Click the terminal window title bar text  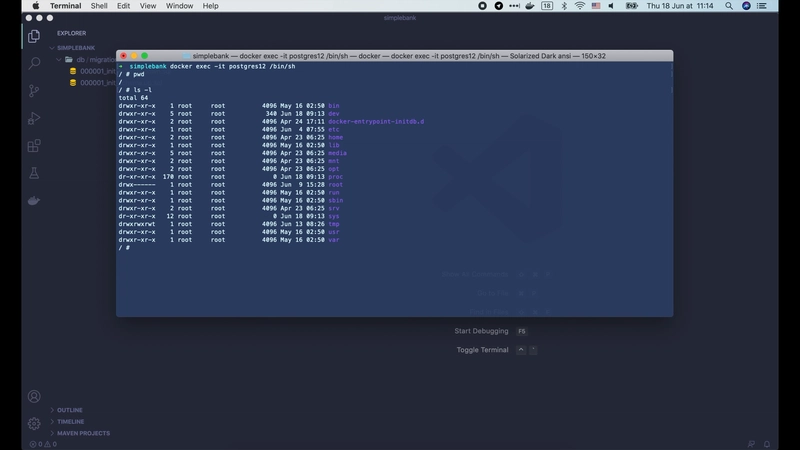click(x=399, y=56)
